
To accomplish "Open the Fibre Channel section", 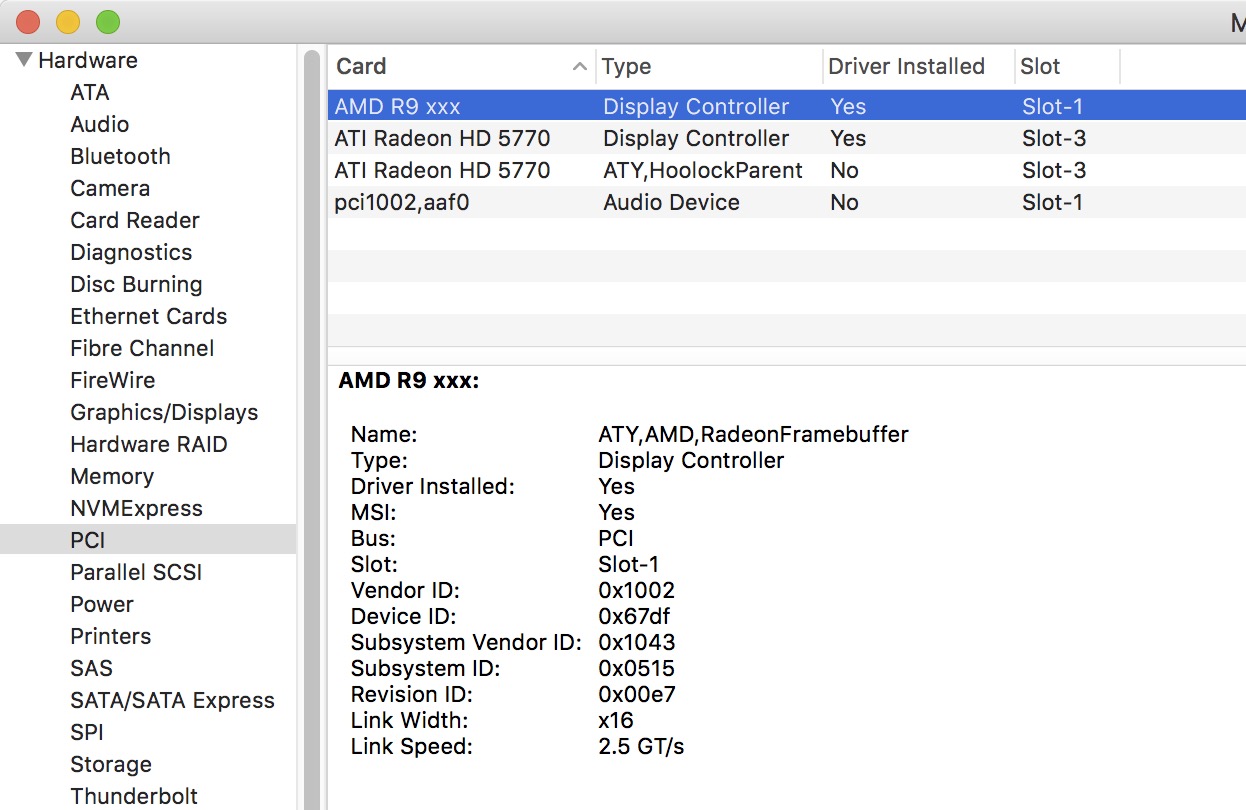I will [x=142, y=348].
